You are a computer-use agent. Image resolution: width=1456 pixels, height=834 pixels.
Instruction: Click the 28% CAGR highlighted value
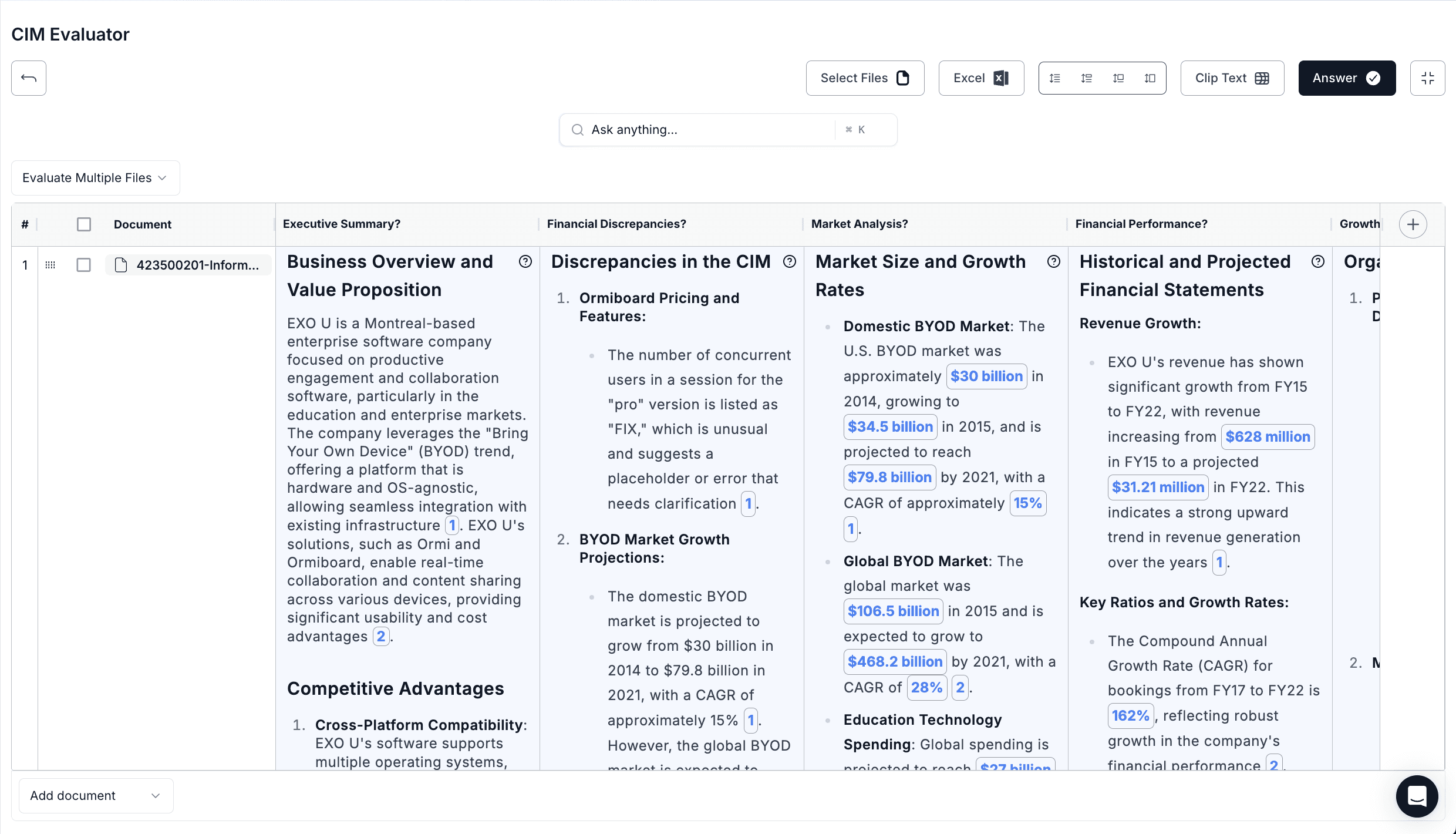tap(926, 688)
